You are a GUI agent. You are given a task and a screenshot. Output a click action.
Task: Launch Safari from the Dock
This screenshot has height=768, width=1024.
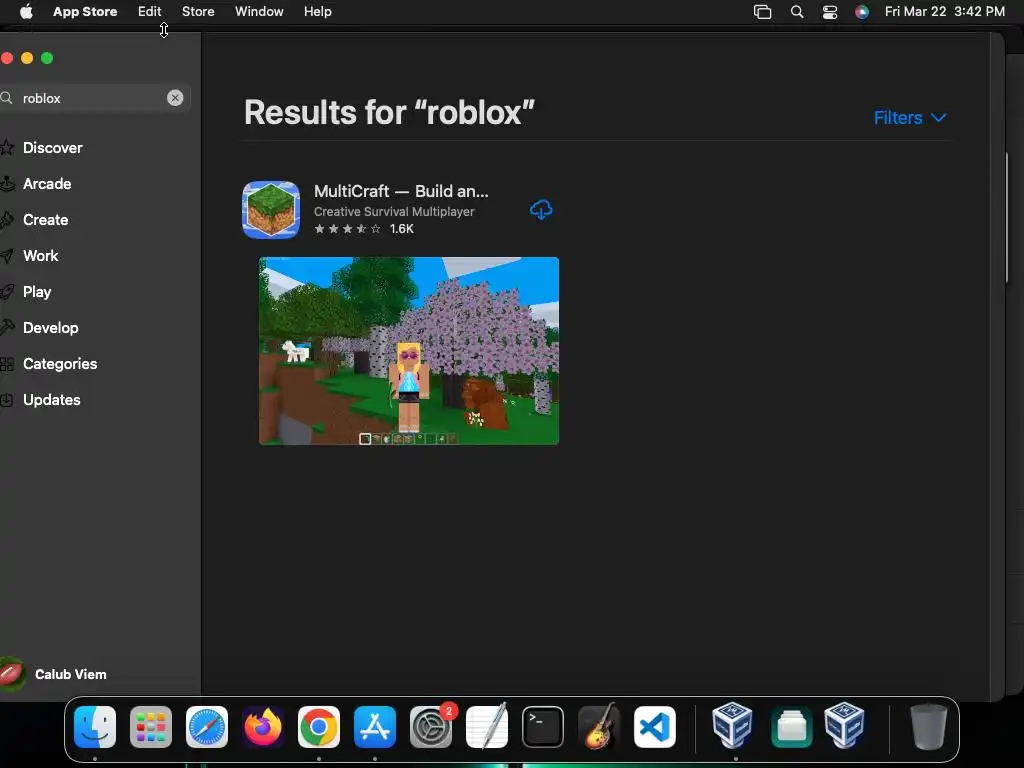[x=207, y=727]
